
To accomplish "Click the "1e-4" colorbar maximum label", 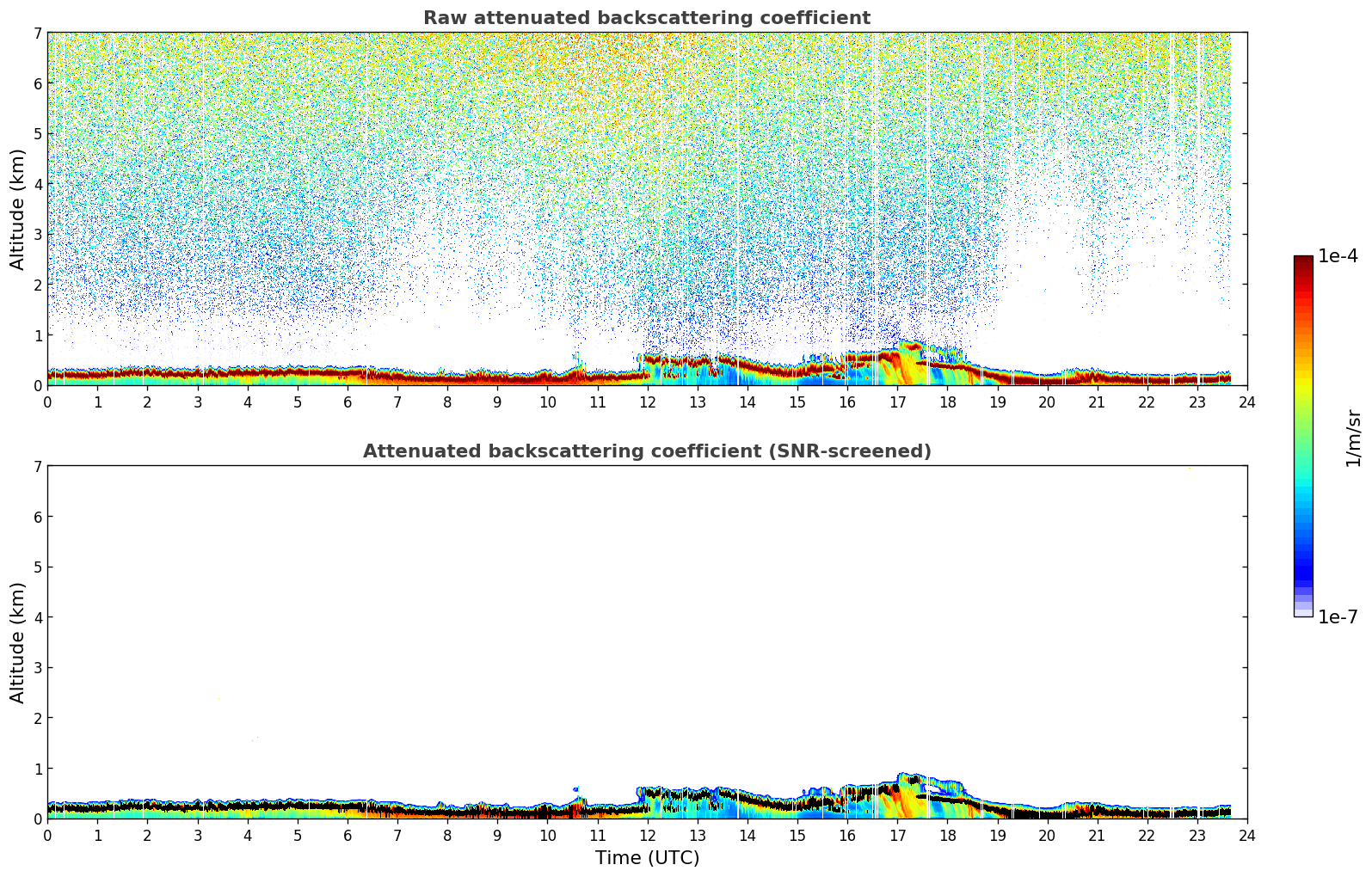I will [x=1338, y=256].
